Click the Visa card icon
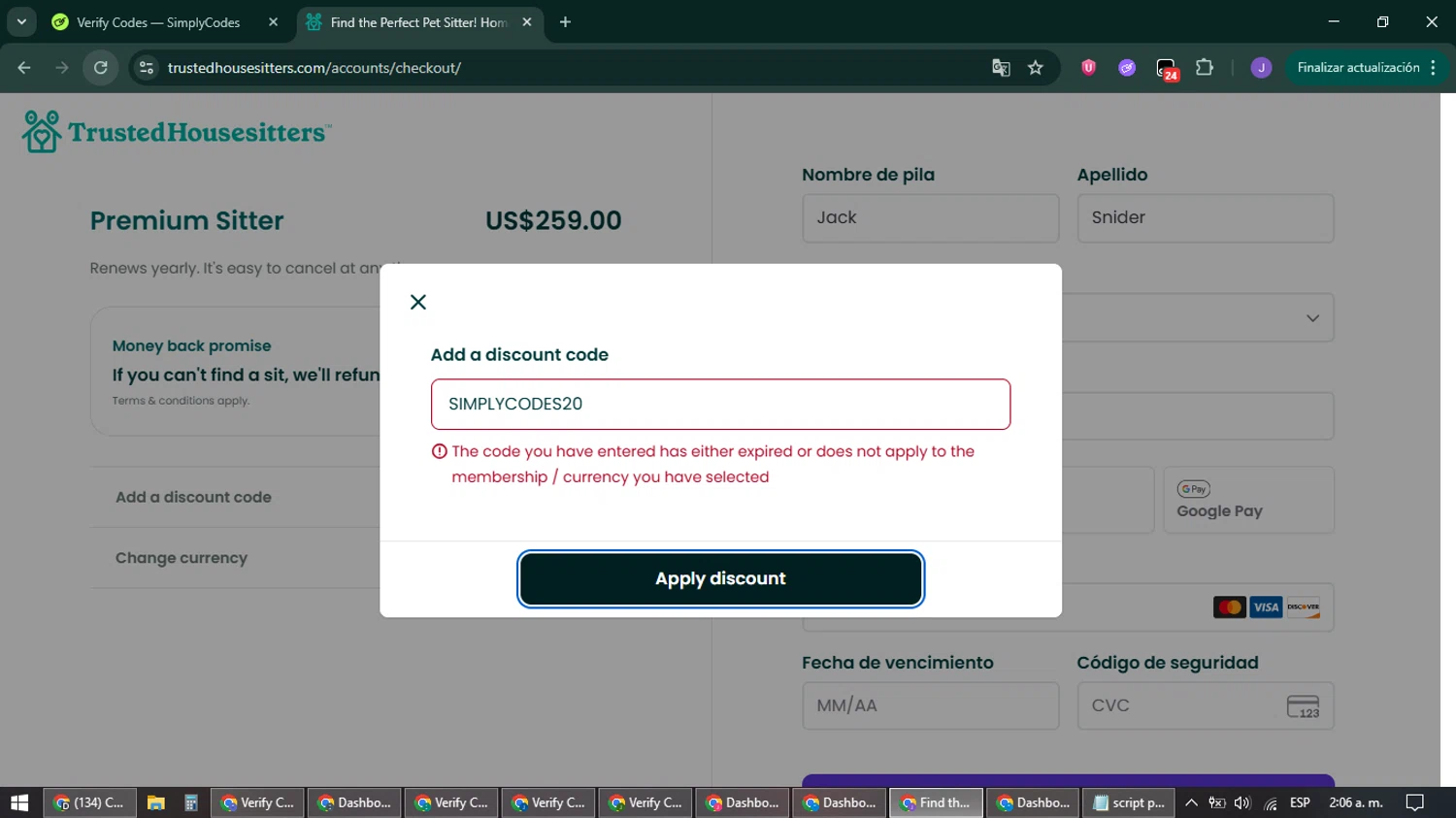The width and height of the screenshot is (1456, 818). (x=1266, y=607)
